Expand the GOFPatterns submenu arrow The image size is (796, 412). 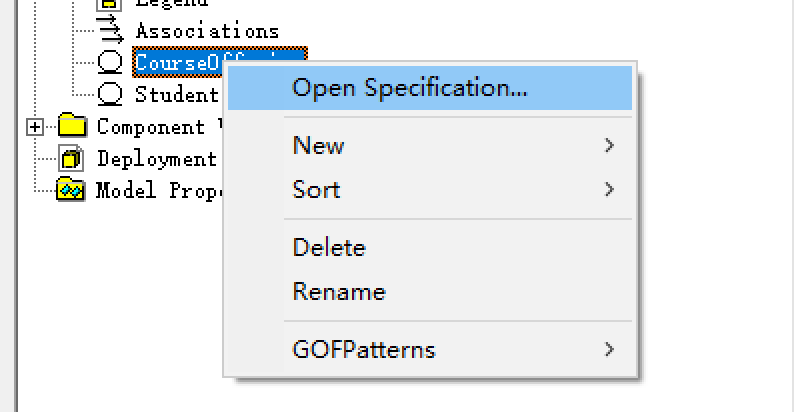tap(609, 350)
